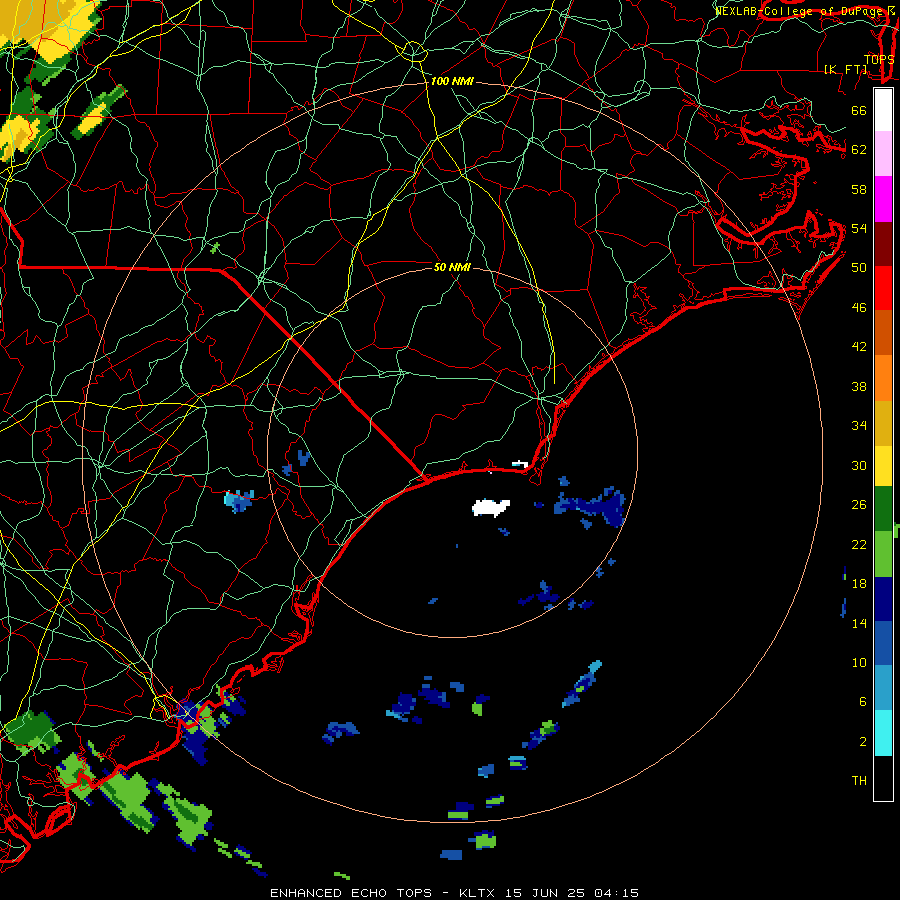900x900 pixels.
Task: Click the bright orange legend swatch
Action: [883, 378]
